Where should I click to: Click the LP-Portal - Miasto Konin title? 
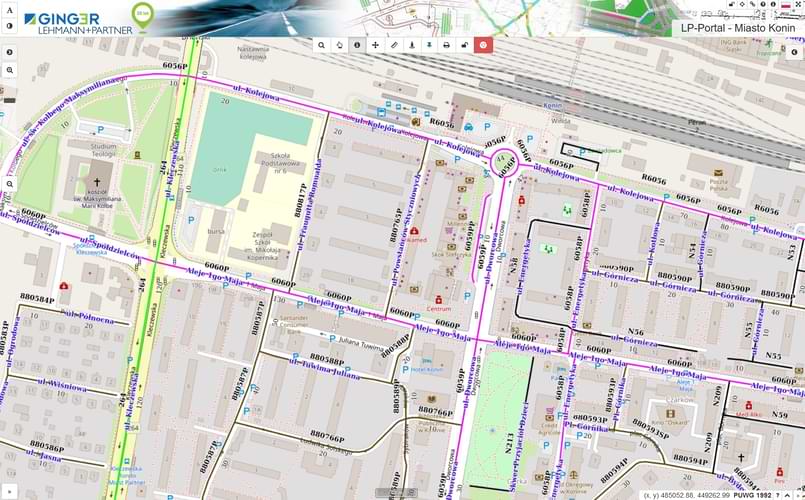click(738, 28)
